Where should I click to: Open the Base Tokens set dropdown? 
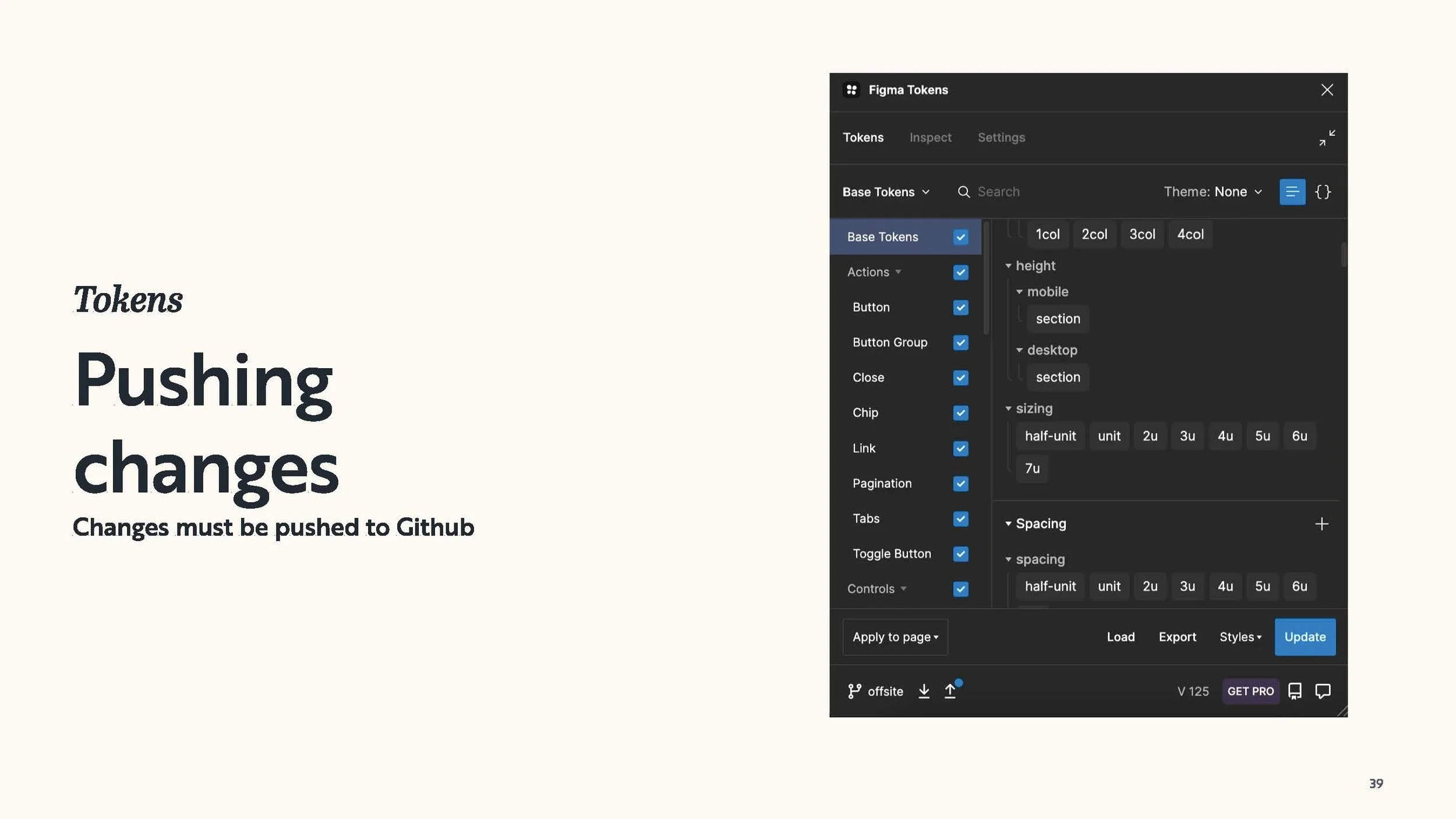pyautogui.click(x=886, y=192)
